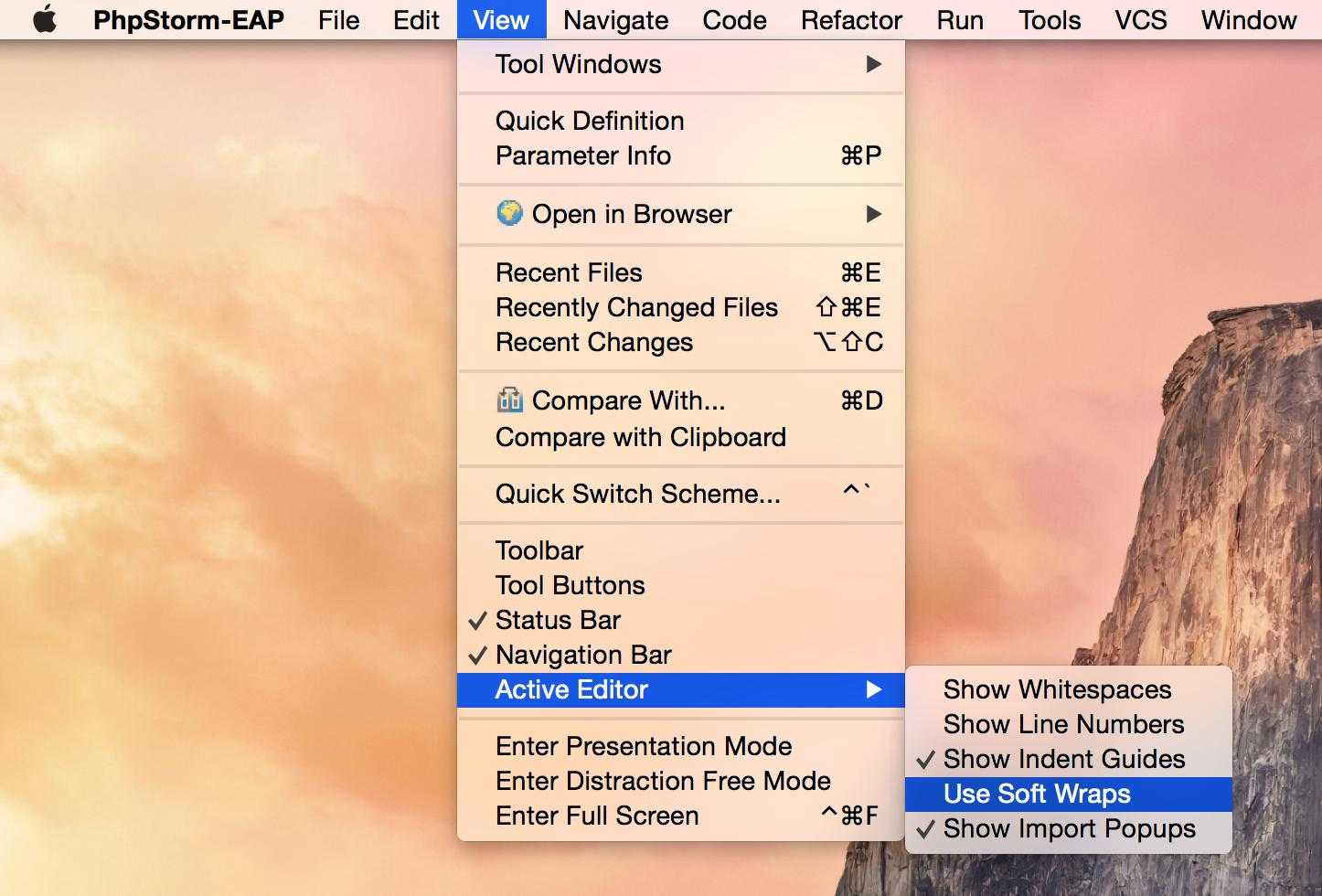
Task: Turn off Show Import Popups
Action: 1069,828
